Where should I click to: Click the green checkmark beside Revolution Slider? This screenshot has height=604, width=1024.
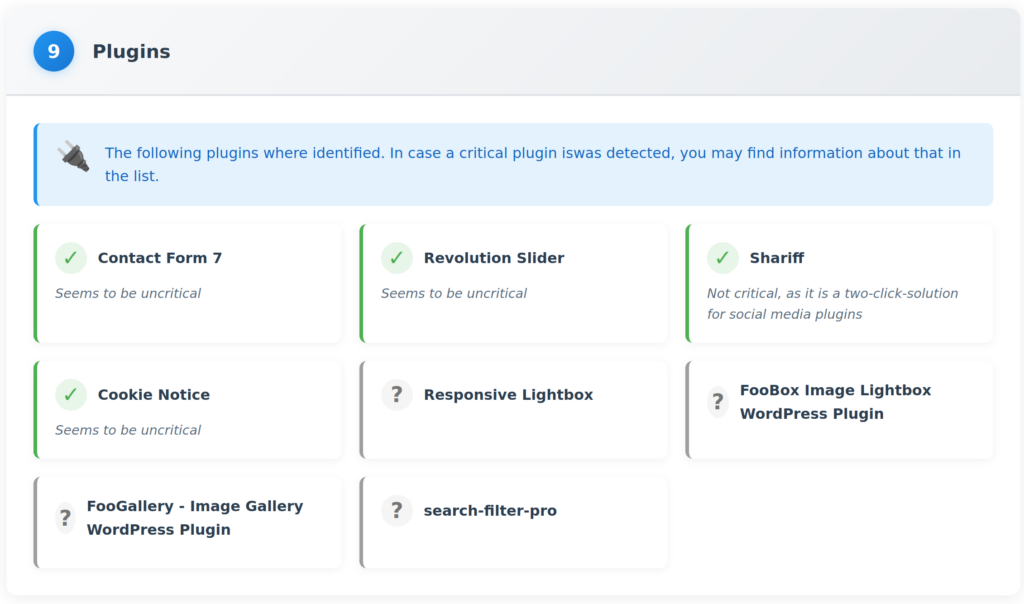click(396, 258)
